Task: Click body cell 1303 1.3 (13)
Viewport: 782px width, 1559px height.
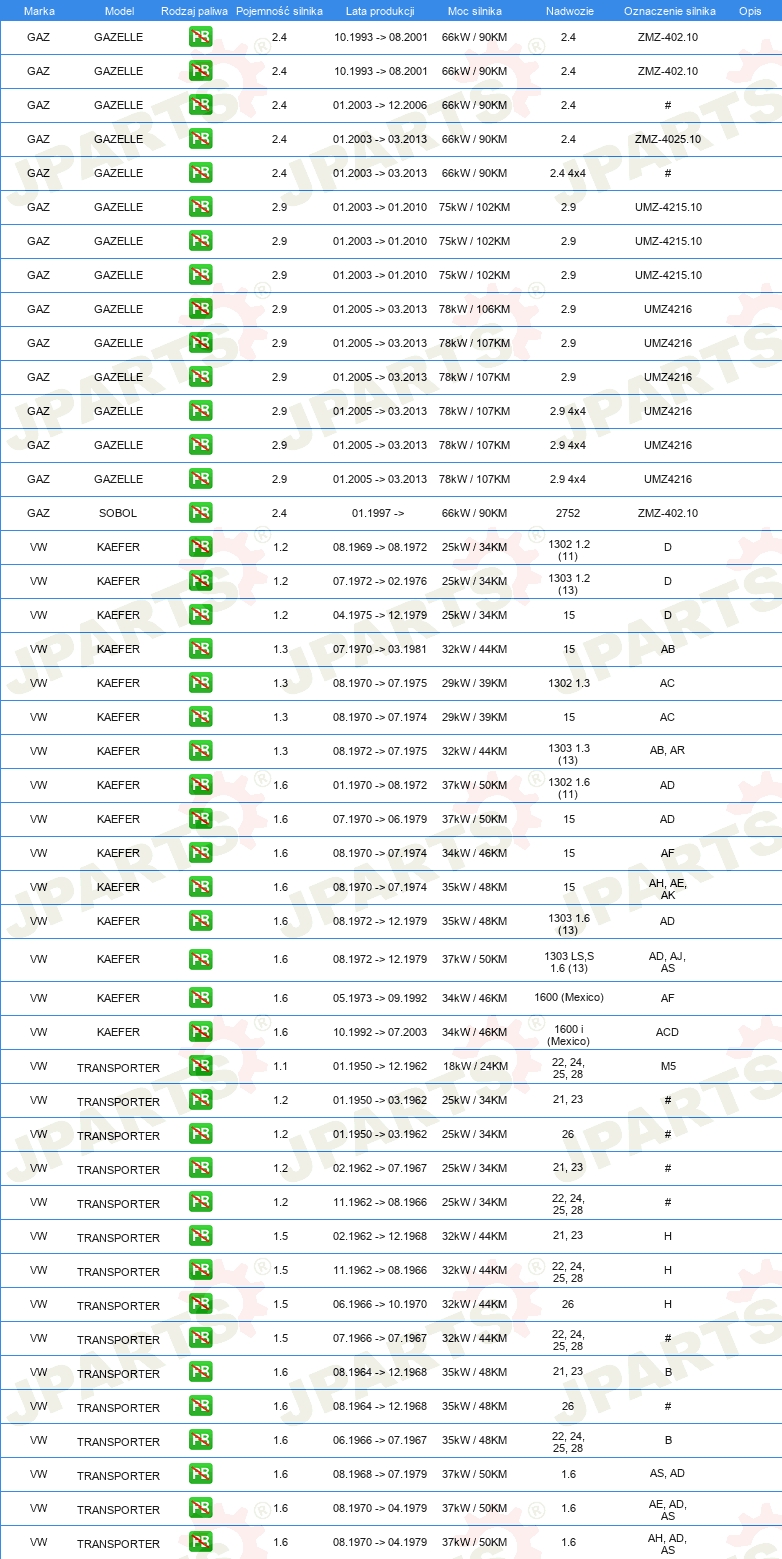Action: tap(569, 754)
